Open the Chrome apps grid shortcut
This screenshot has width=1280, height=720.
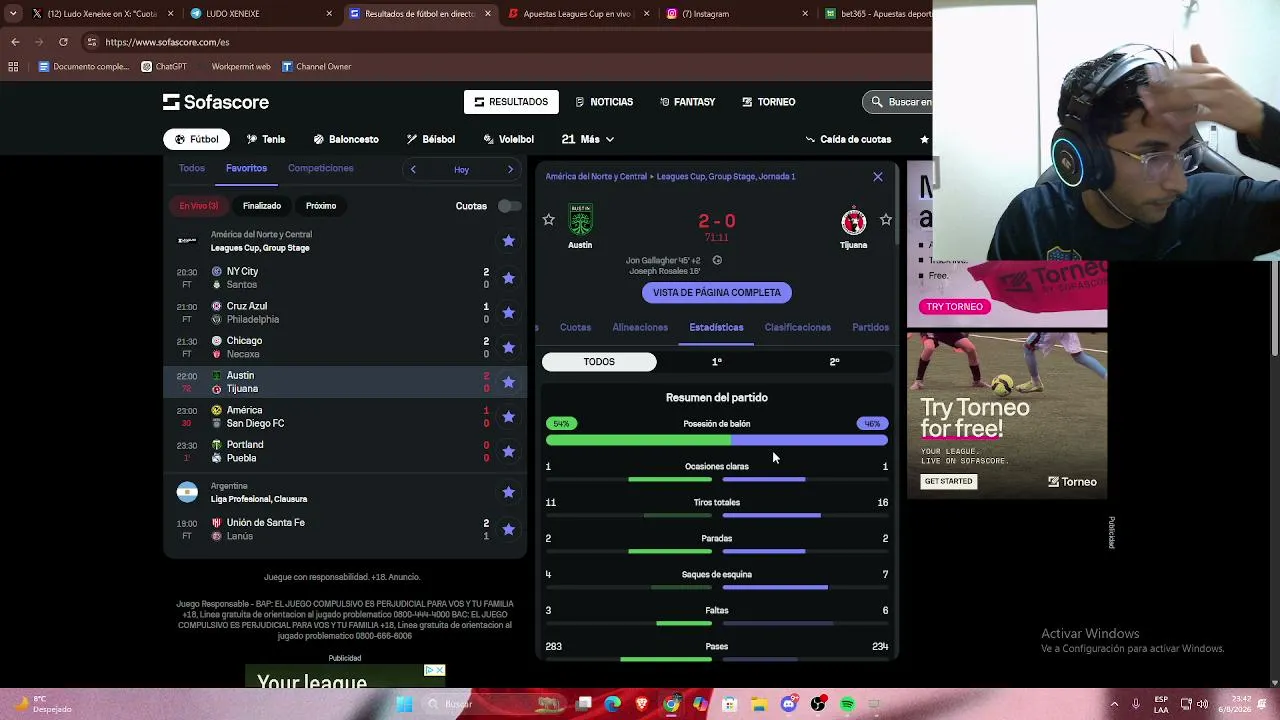click(13, 67)
